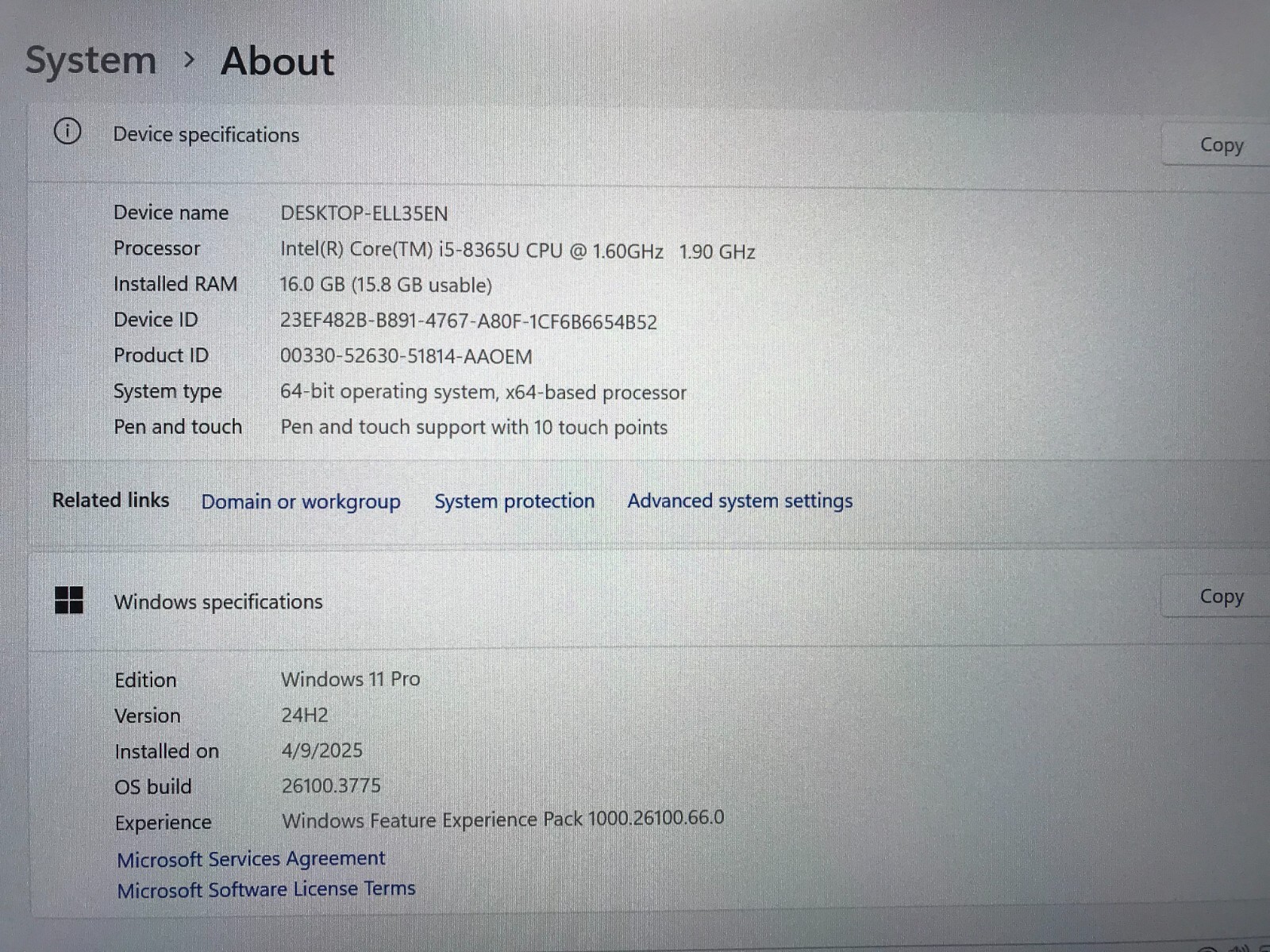The height and width of the screenshot is (952, 1270).
Task: Click the Version label
Action: [147, 716]
